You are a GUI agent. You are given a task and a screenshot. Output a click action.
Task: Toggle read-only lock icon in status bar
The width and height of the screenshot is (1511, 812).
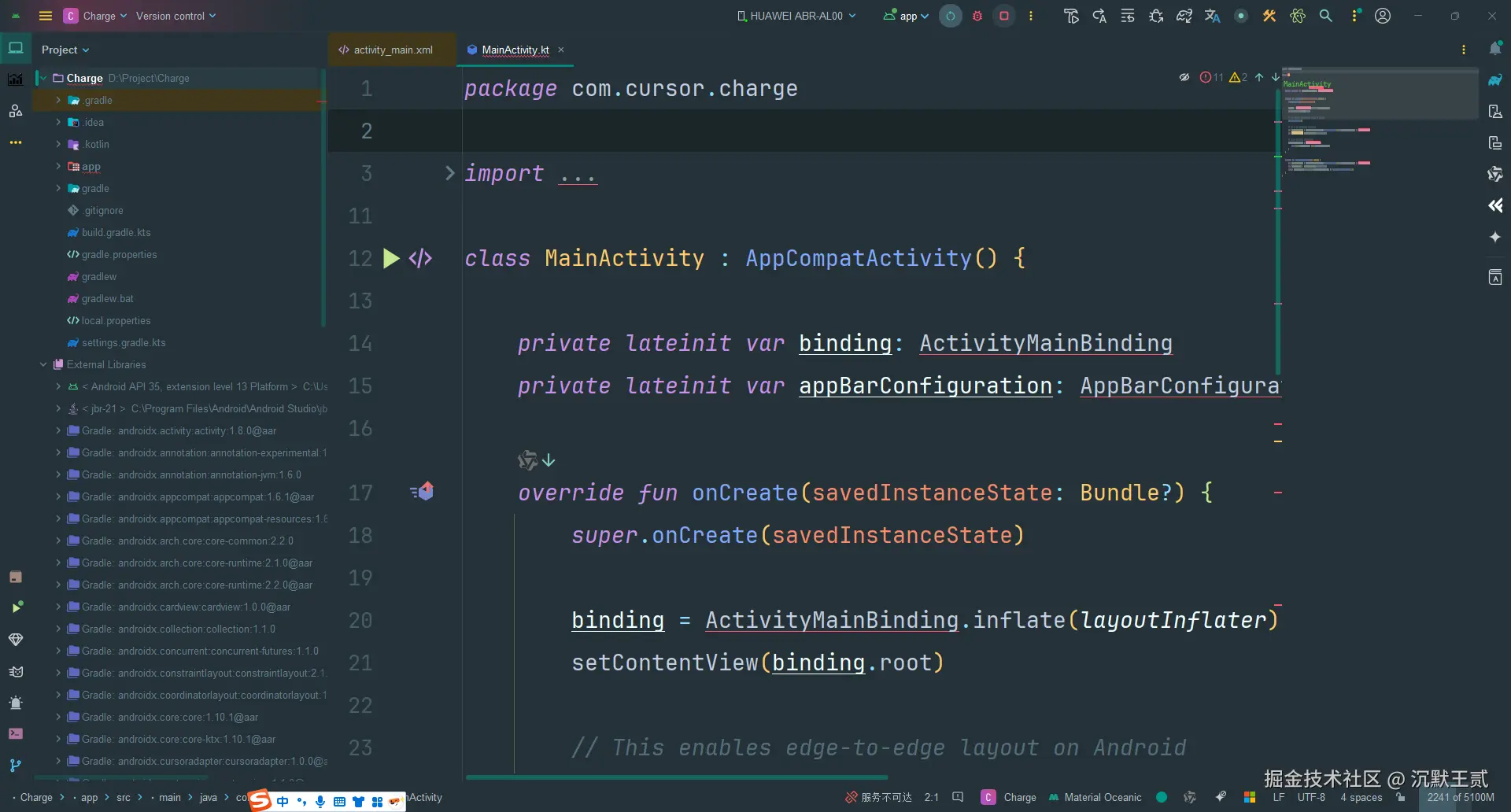pyautogui.click(x=1401, y=797)
